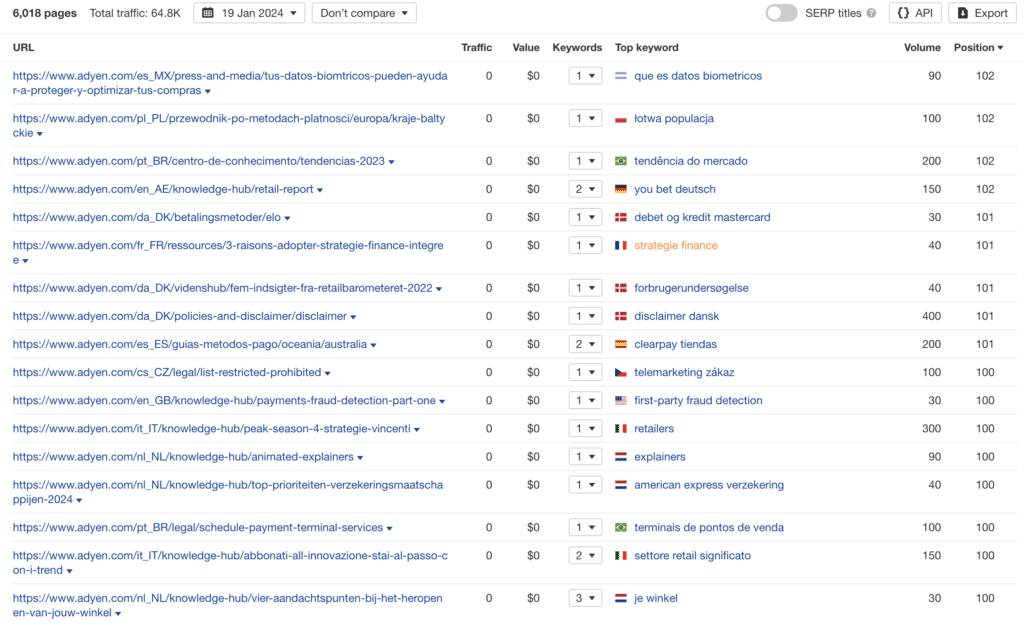Open the keyword strategie finance
The image size is (1024, 626).
pyautogui.click(x=676, y=245)
